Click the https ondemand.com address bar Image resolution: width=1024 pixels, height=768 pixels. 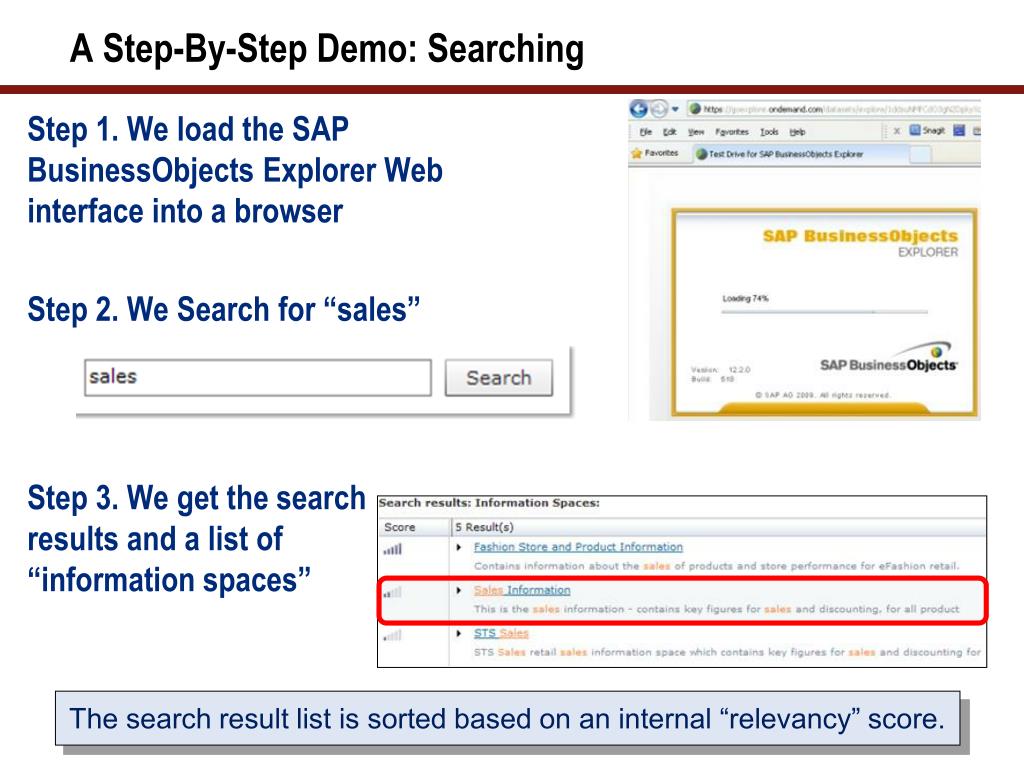tap(834, 109)
